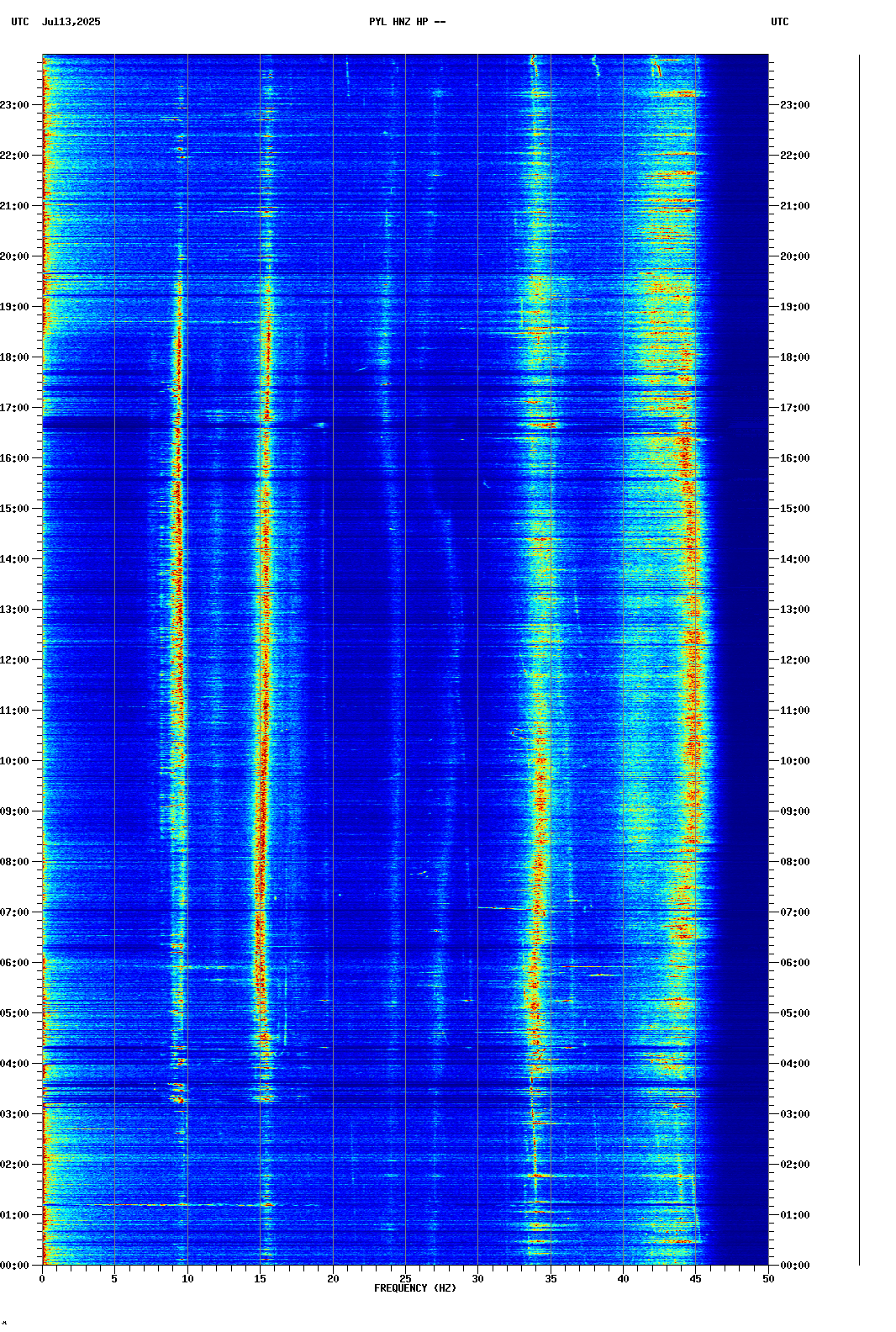
Task: Click the frequency axis tick label 45
Action: [696, 1279]
